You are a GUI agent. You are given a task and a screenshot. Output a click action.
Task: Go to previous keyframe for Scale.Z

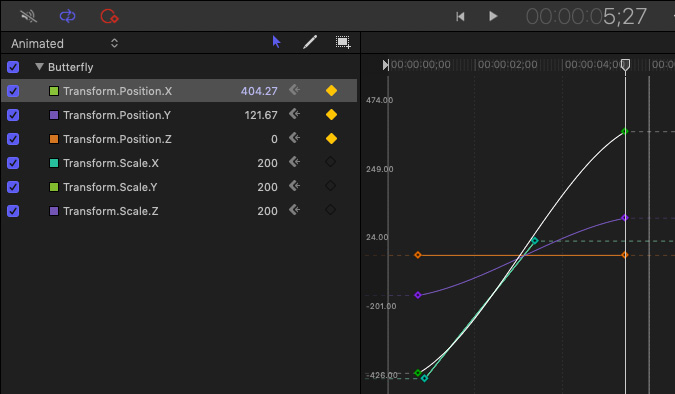(x=294, y=210)
